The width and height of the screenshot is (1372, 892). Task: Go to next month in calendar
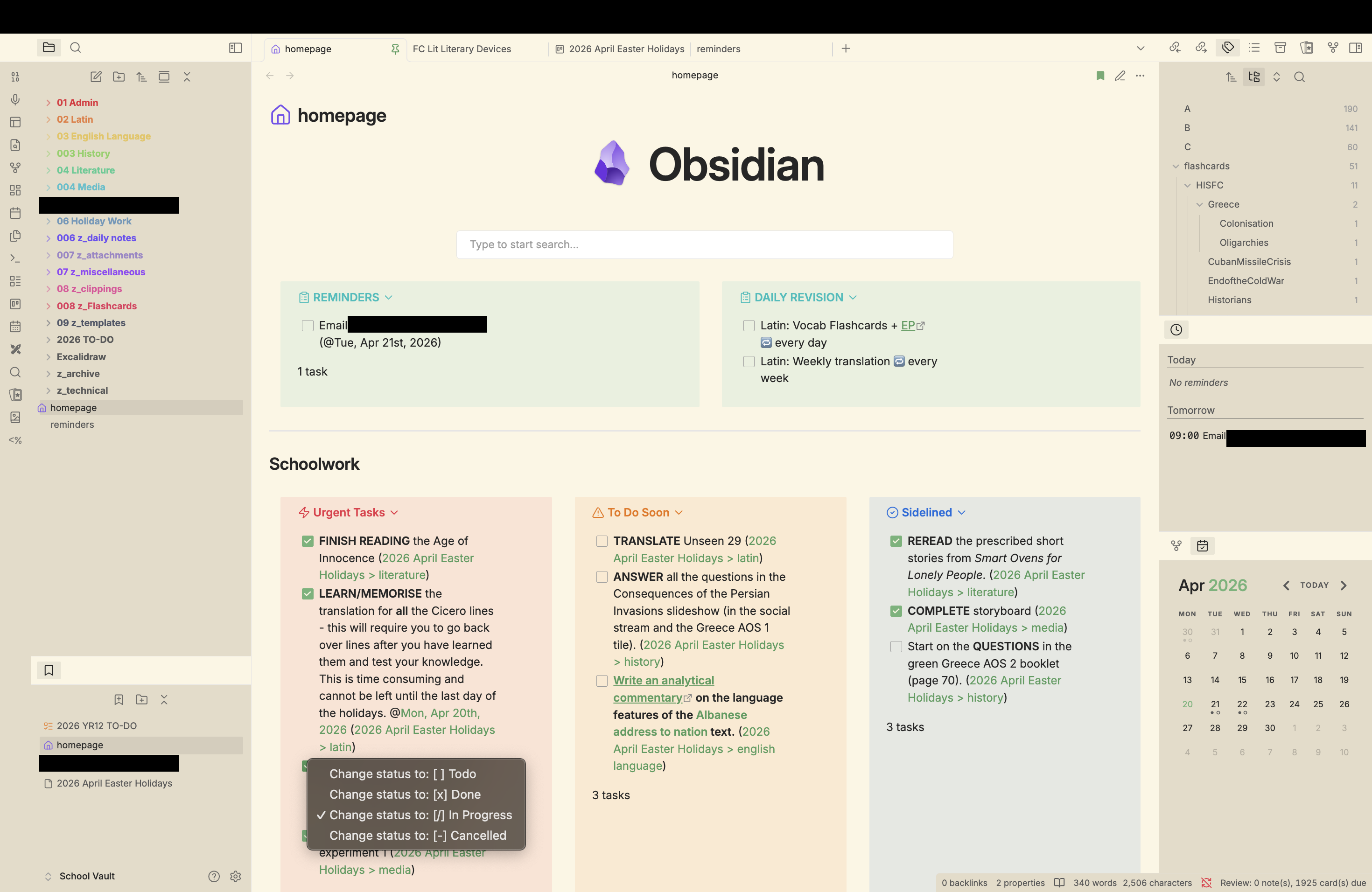pos(1344,585)
